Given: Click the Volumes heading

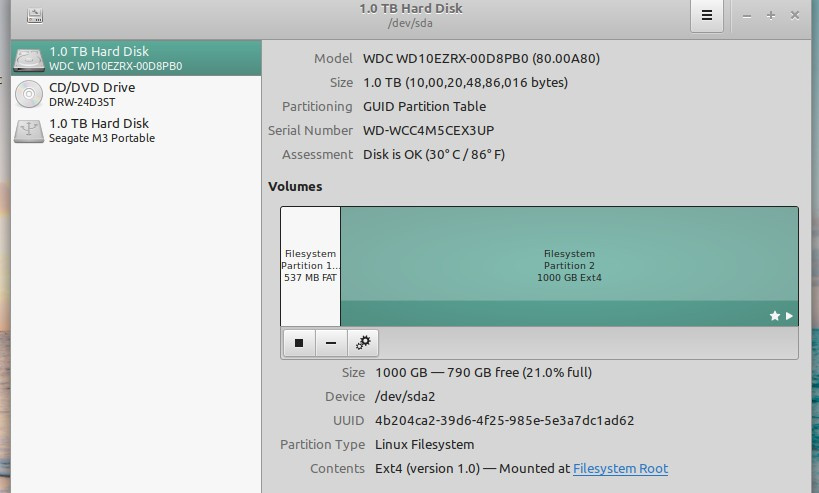Looking at the screenshot, I should pyautogui.click(x=295, y=186).
